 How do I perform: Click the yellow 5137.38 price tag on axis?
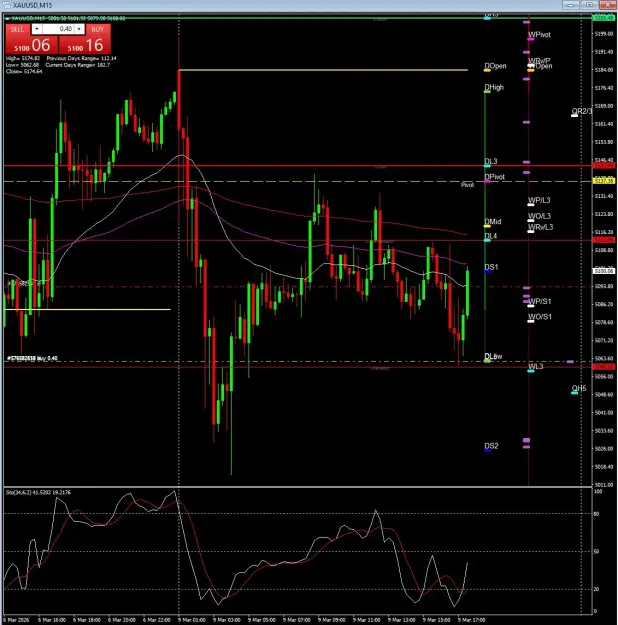click(x=604, y=181)
